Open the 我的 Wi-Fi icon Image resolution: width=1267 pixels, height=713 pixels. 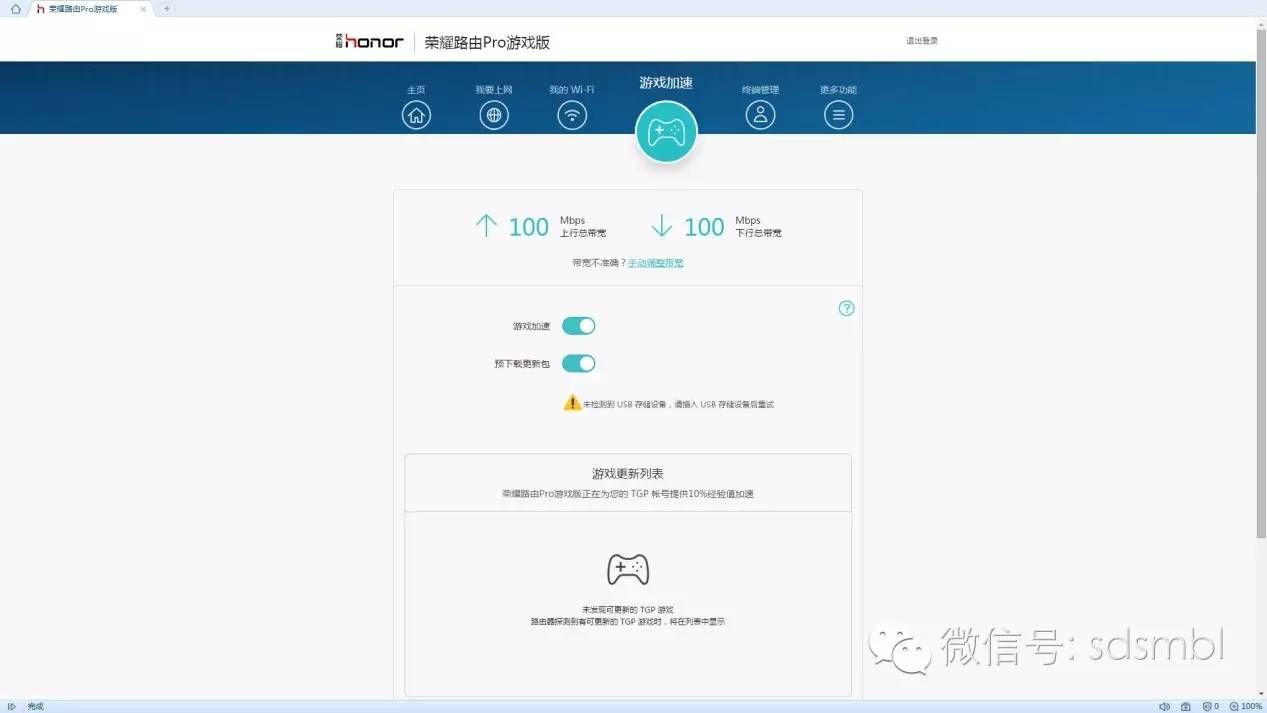(x=572, y=115)
